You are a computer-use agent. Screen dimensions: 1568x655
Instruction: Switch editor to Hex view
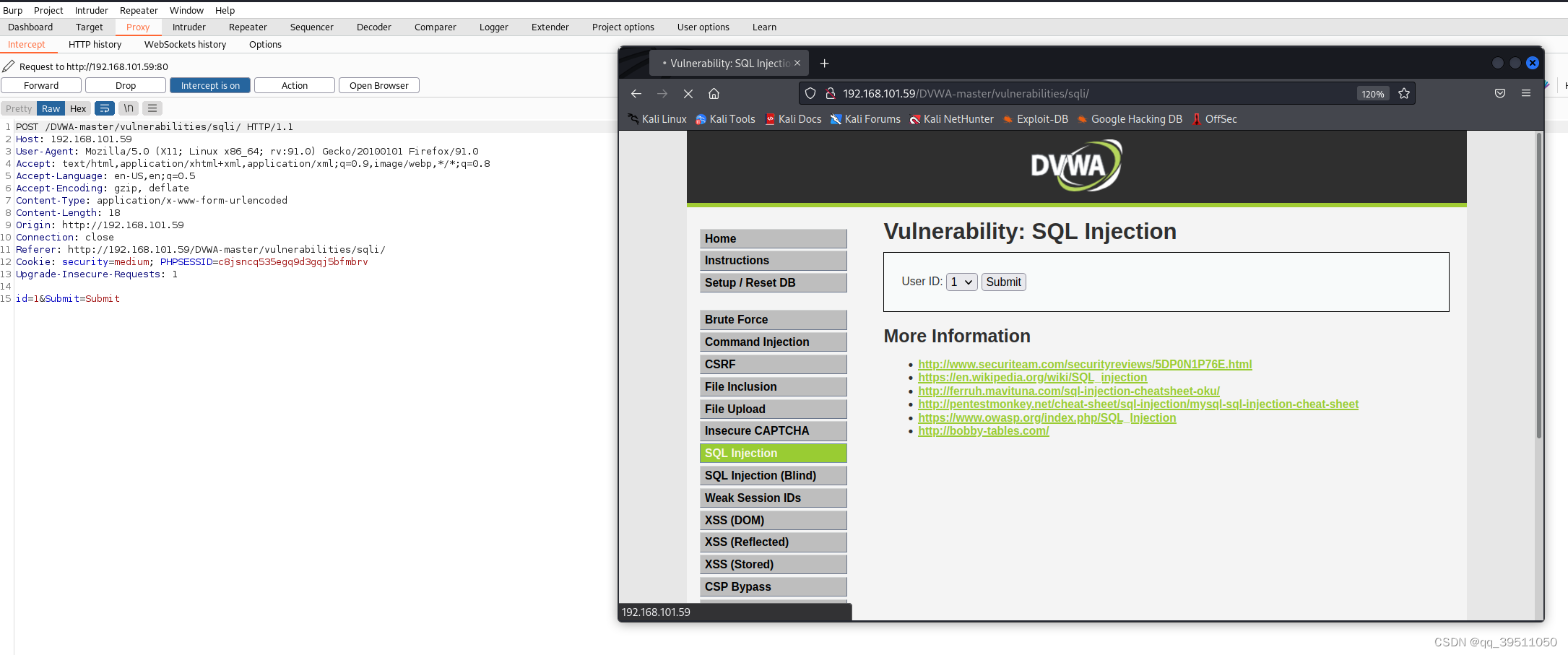[x=78, y=108]
